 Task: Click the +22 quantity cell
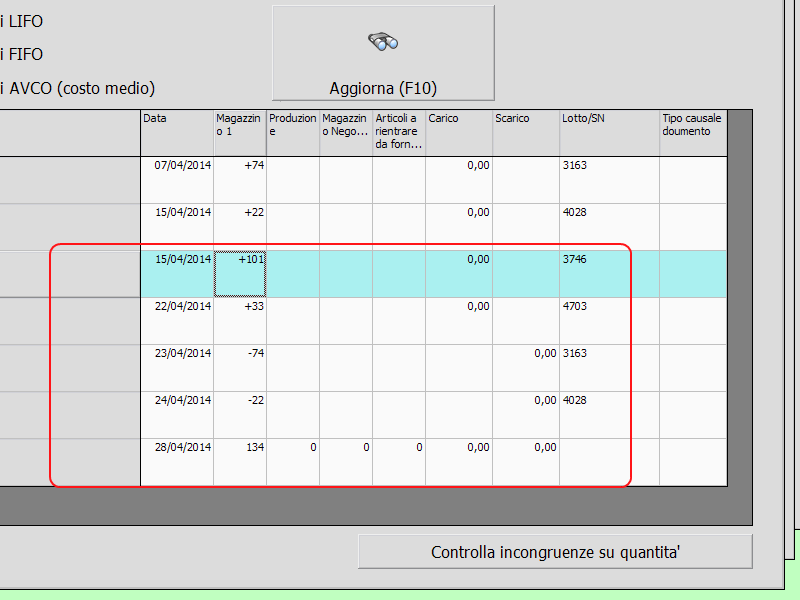coord(240,227)
